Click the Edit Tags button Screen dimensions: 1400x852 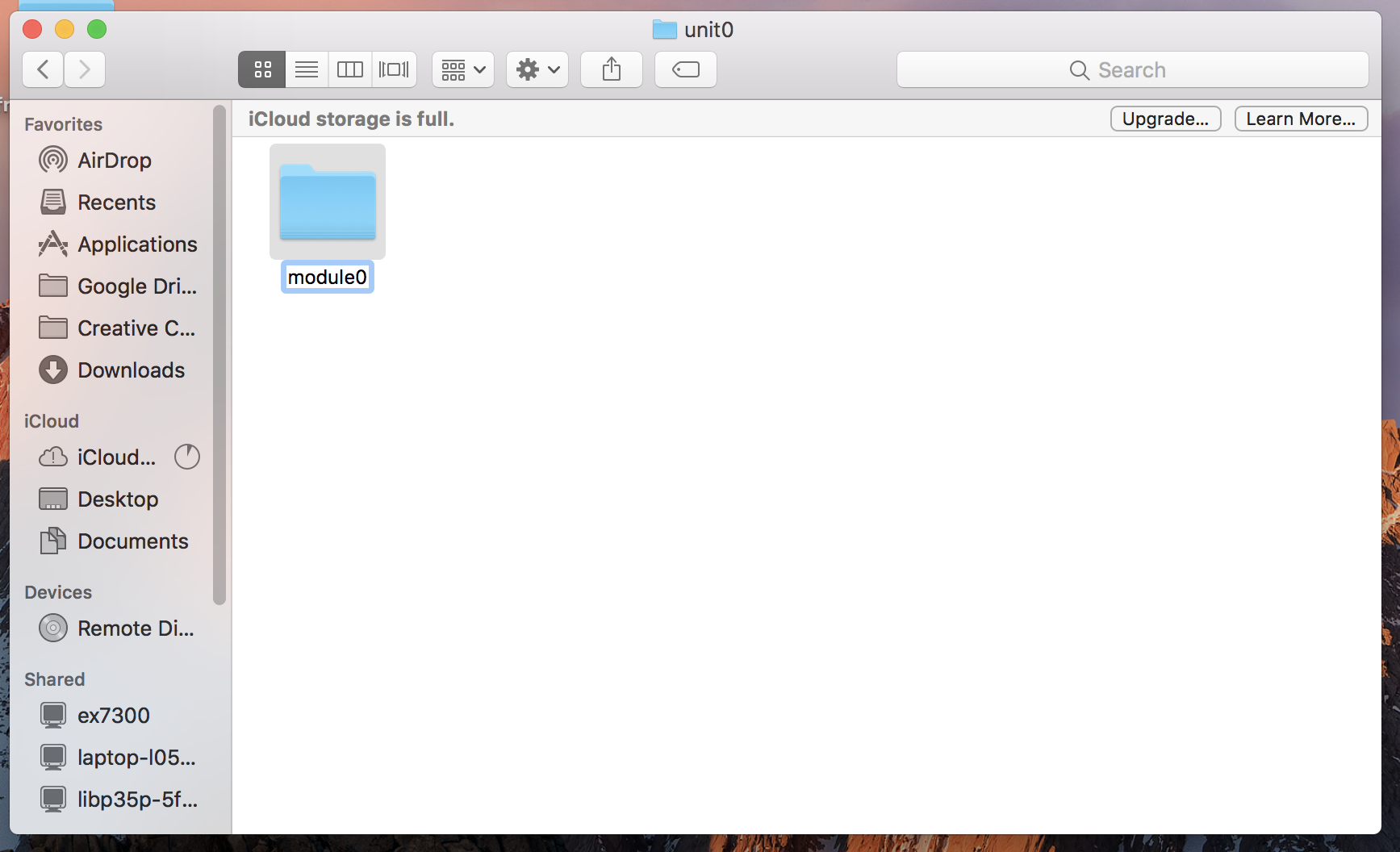coord(686,69)
